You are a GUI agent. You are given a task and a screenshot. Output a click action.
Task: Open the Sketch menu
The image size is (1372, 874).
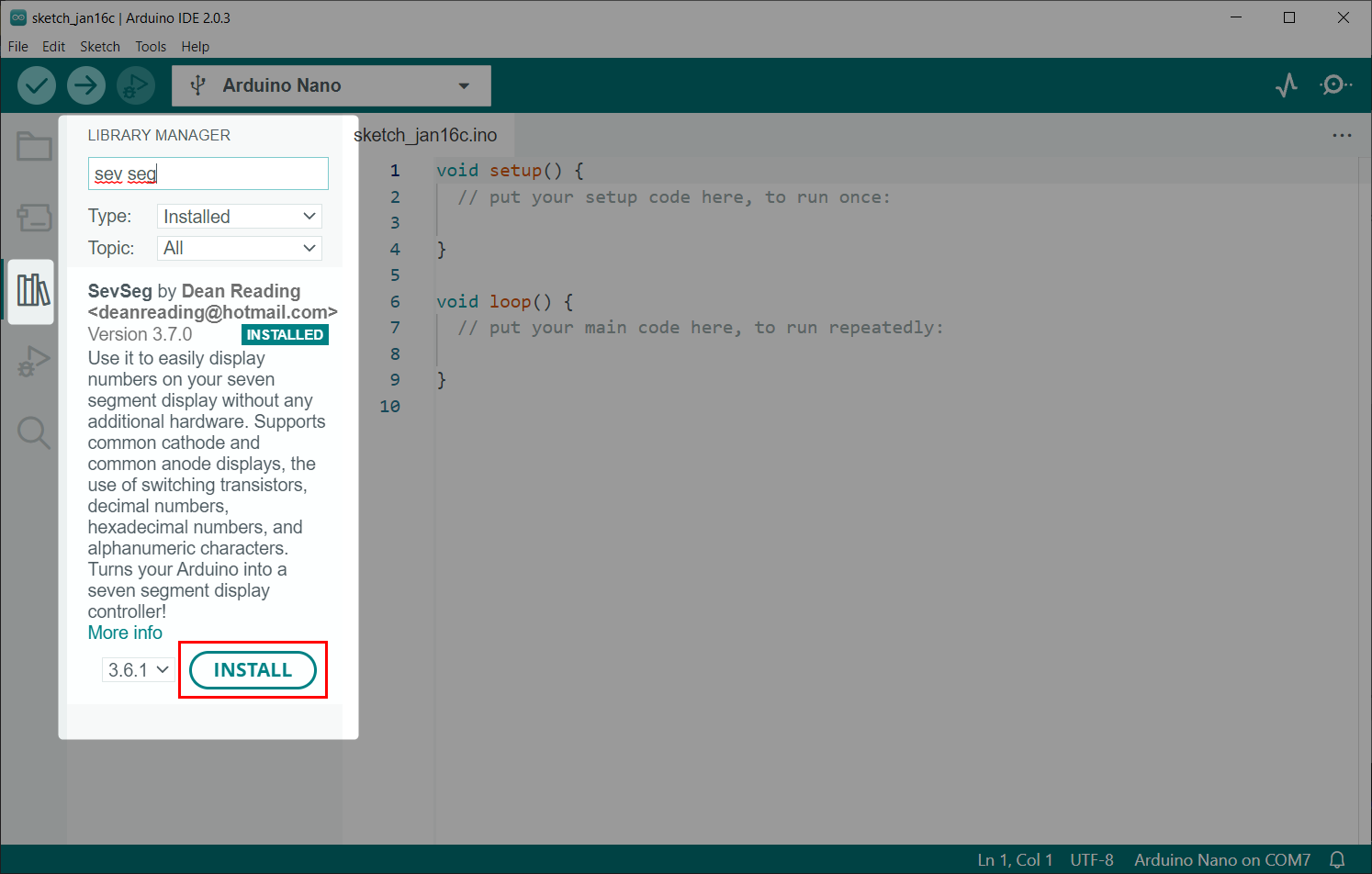point(100,47)
